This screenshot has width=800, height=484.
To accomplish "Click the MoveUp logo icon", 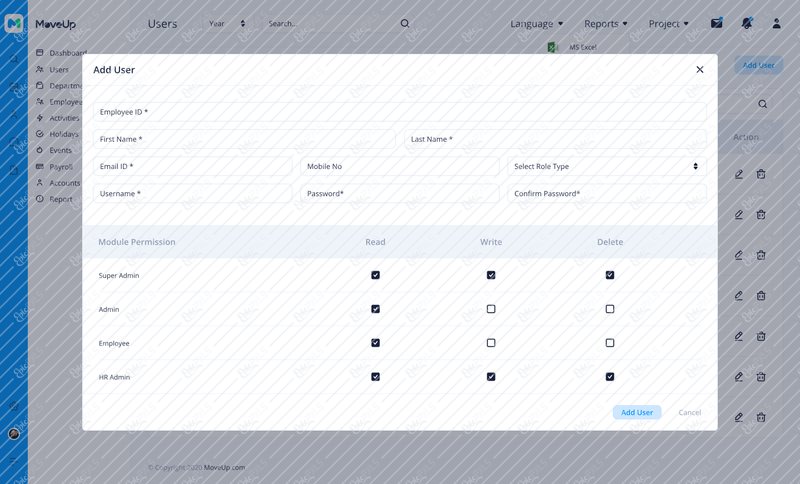I will point(14,23).
